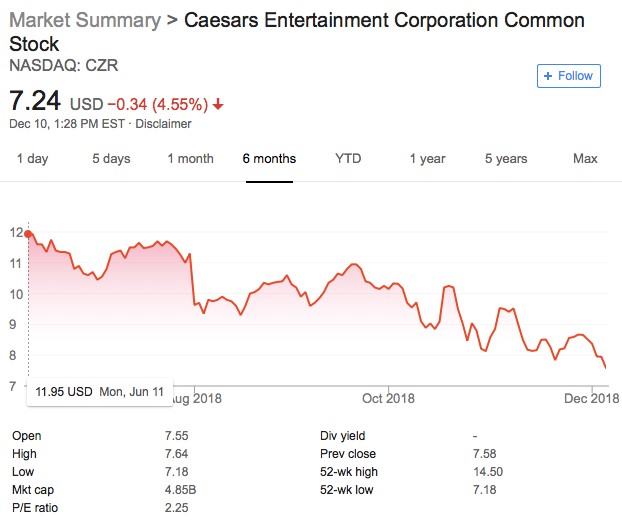Click the Follow button
Screen dimensions: 622x525
(x=569, y=76)
